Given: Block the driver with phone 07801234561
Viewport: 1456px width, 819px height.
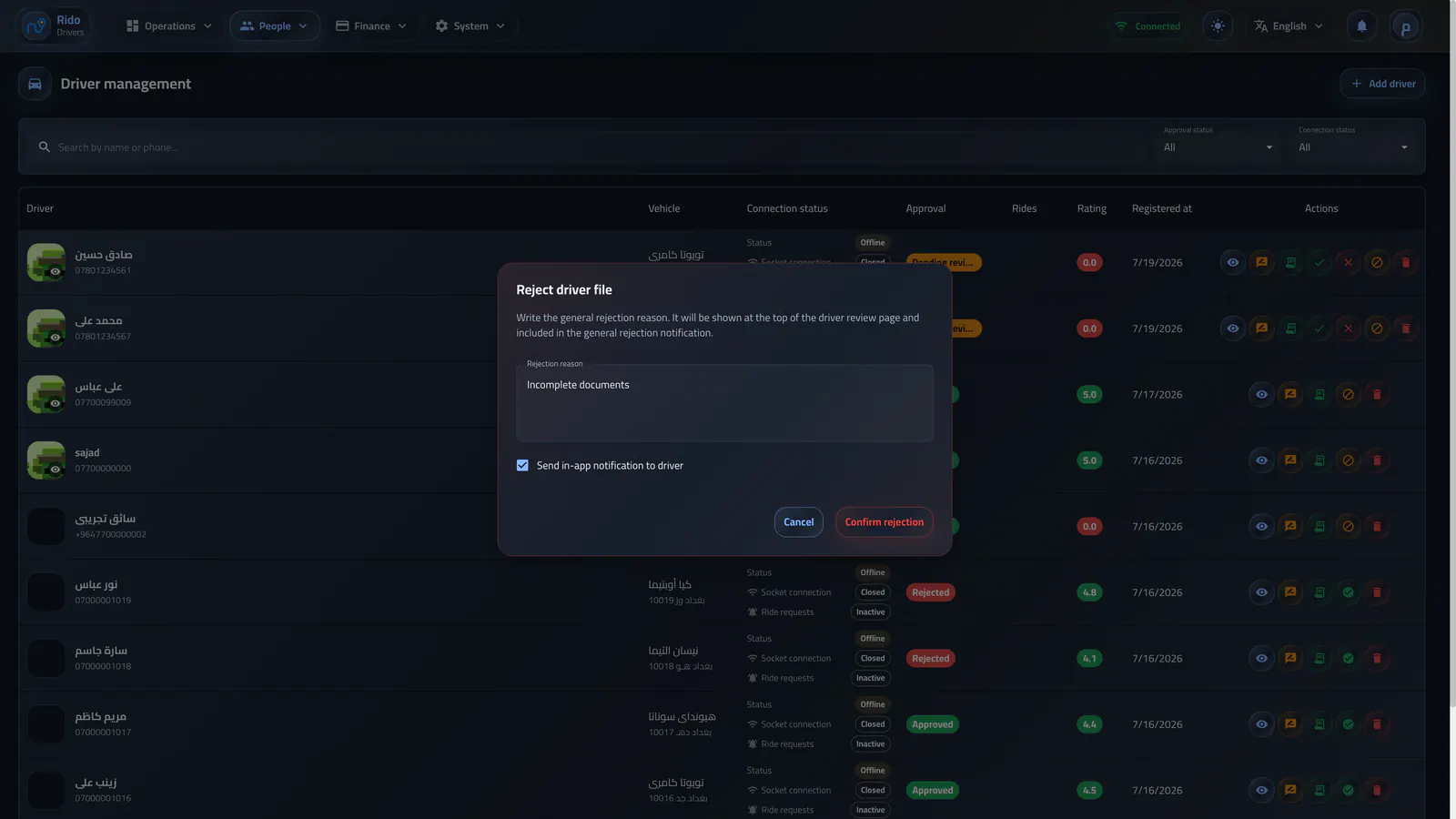Looking at the screenshot, I should point(1377,262).
